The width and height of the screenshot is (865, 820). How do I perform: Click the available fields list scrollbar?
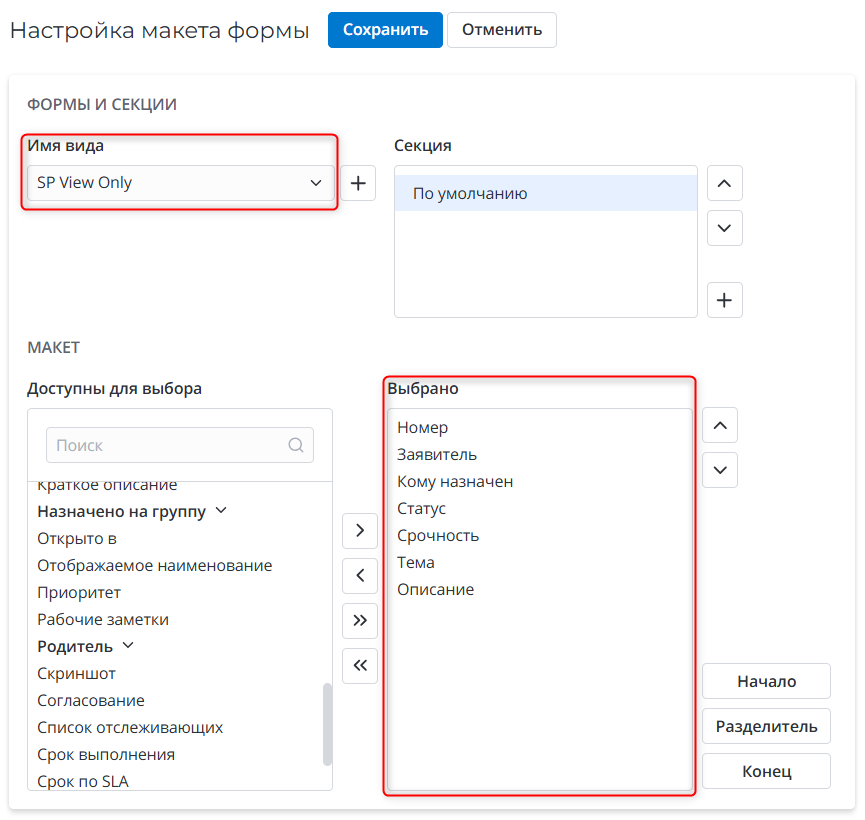tap(327, 724)
